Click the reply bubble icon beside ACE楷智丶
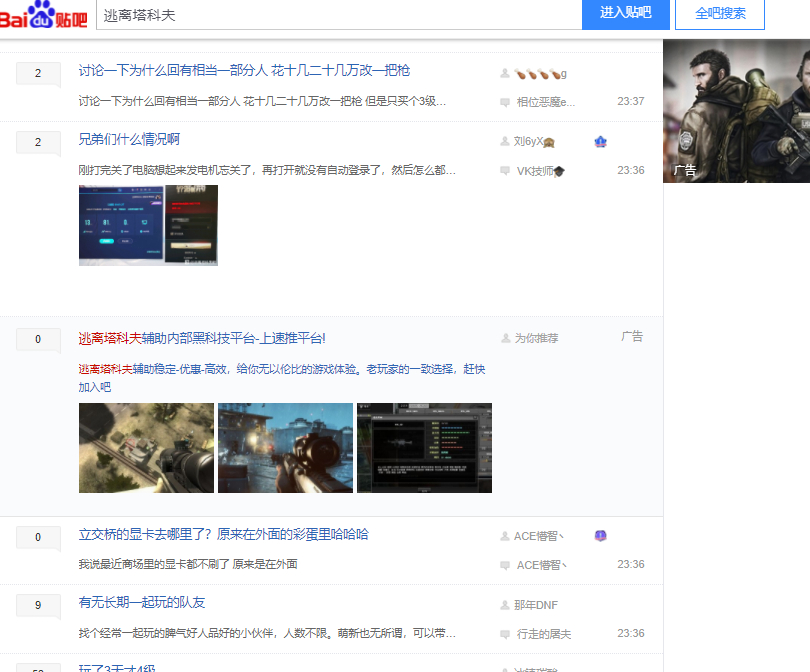 pos(505,565)
